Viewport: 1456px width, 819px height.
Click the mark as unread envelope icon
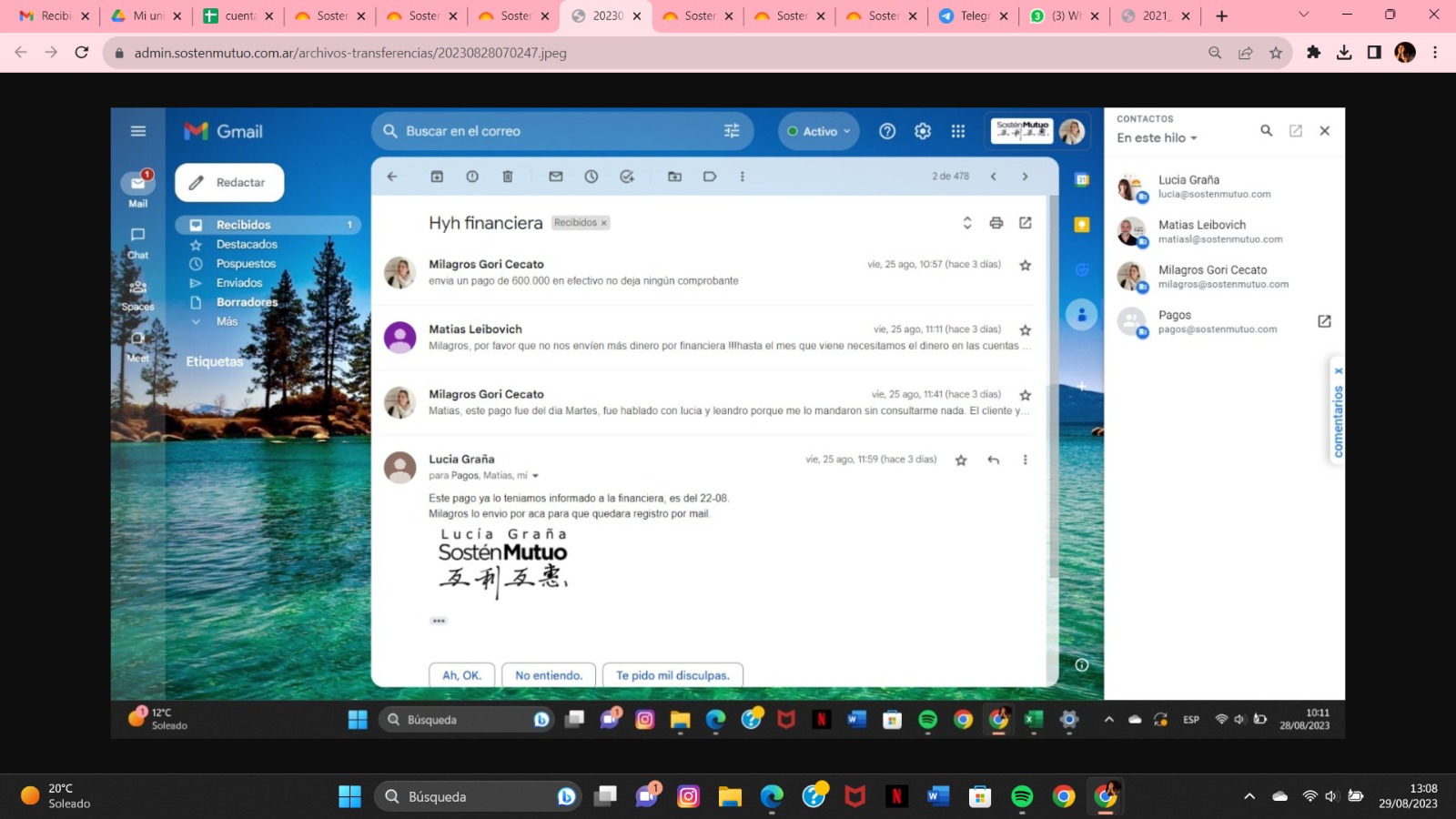point(556,177)
